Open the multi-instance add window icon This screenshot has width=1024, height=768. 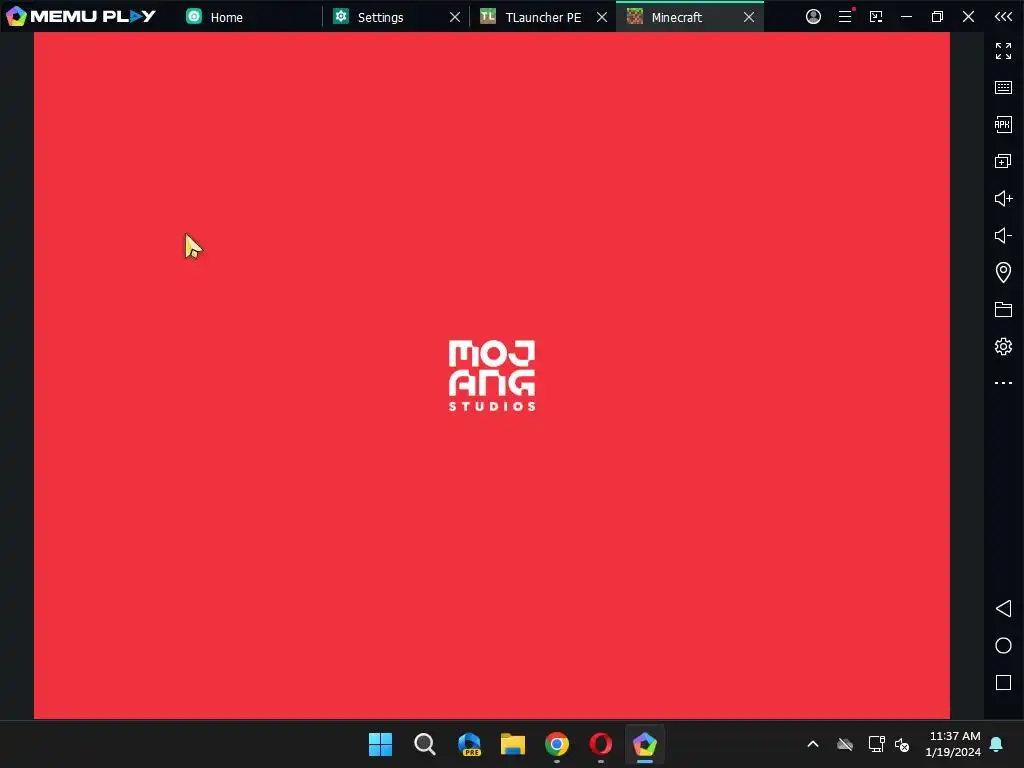pos(1003,161)
